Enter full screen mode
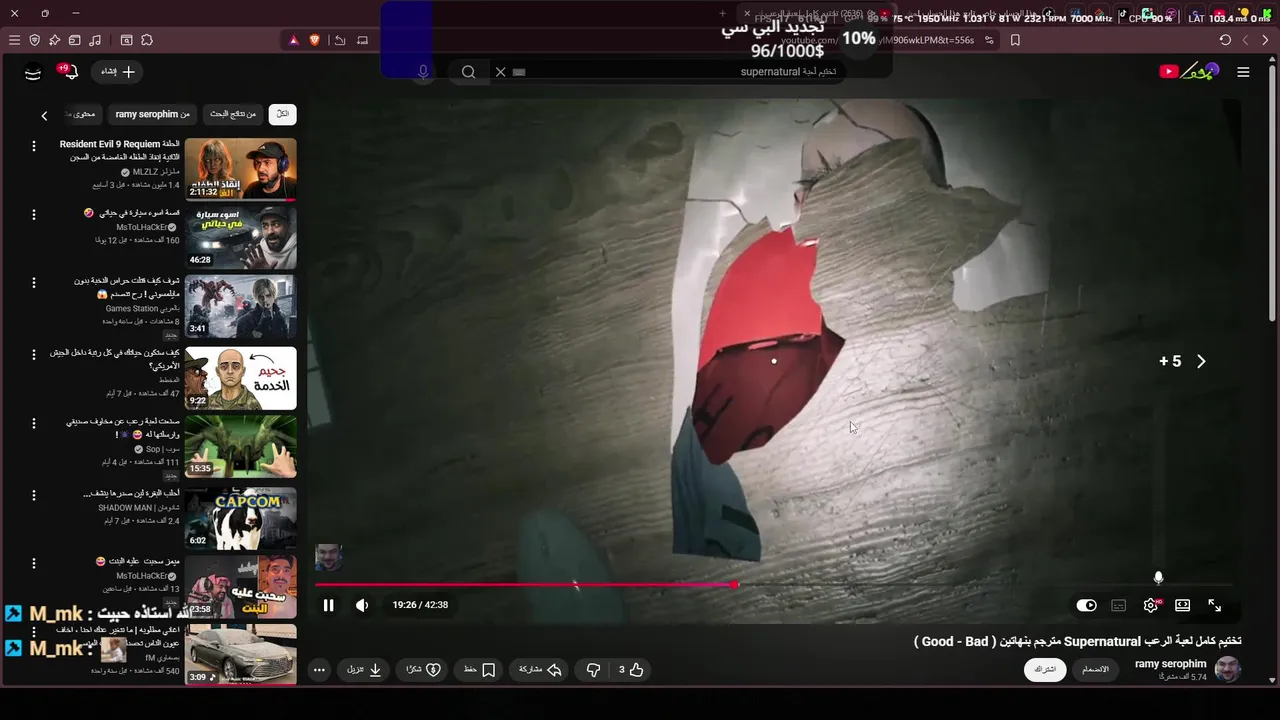 pyautogui.click(x=1214, y=605)
